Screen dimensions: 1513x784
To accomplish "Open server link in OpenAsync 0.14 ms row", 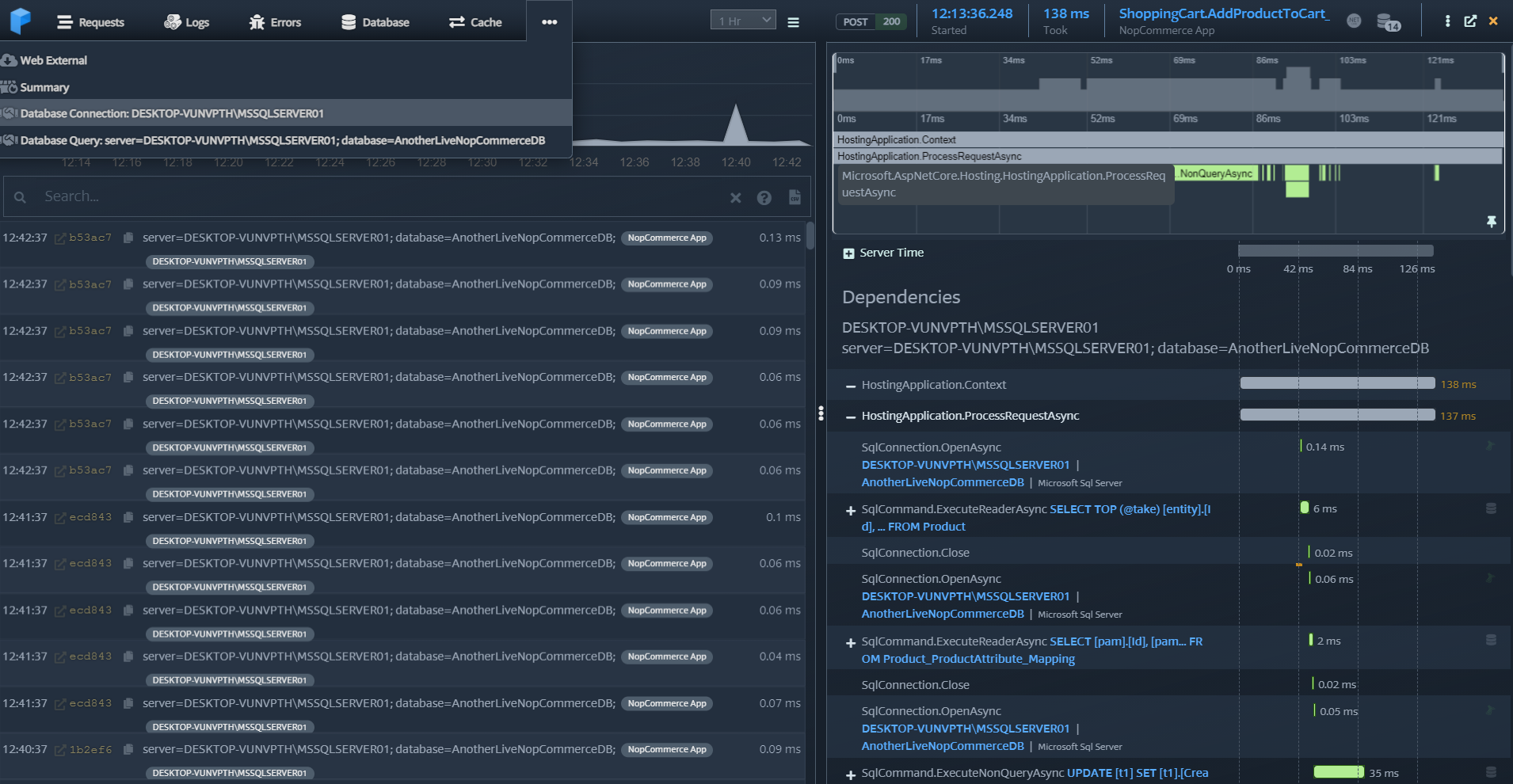I will (x=966, y=465).
